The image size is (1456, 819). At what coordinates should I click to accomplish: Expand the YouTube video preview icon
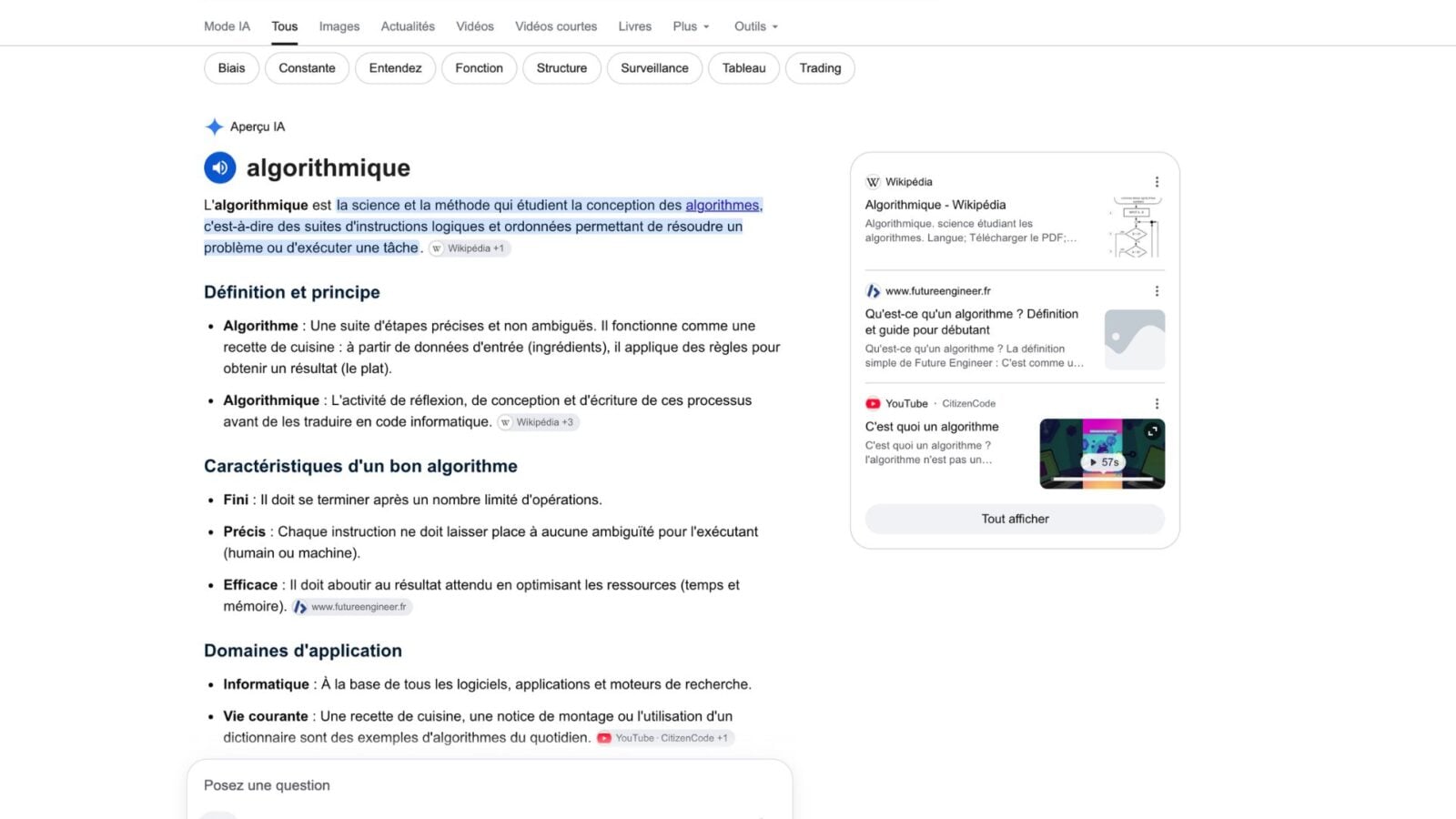pos(1152,431)
